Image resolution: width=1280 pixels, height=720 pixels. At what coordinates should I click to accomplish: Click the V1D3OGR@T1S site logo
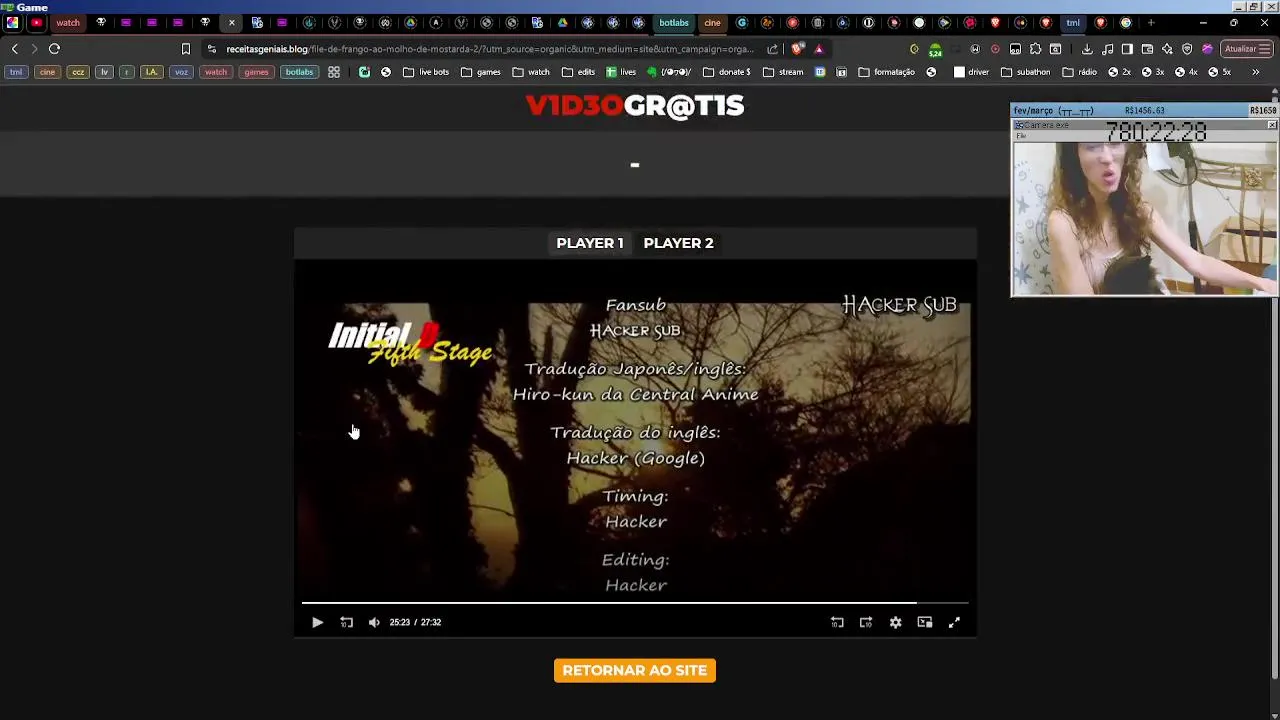click(635, 106)
